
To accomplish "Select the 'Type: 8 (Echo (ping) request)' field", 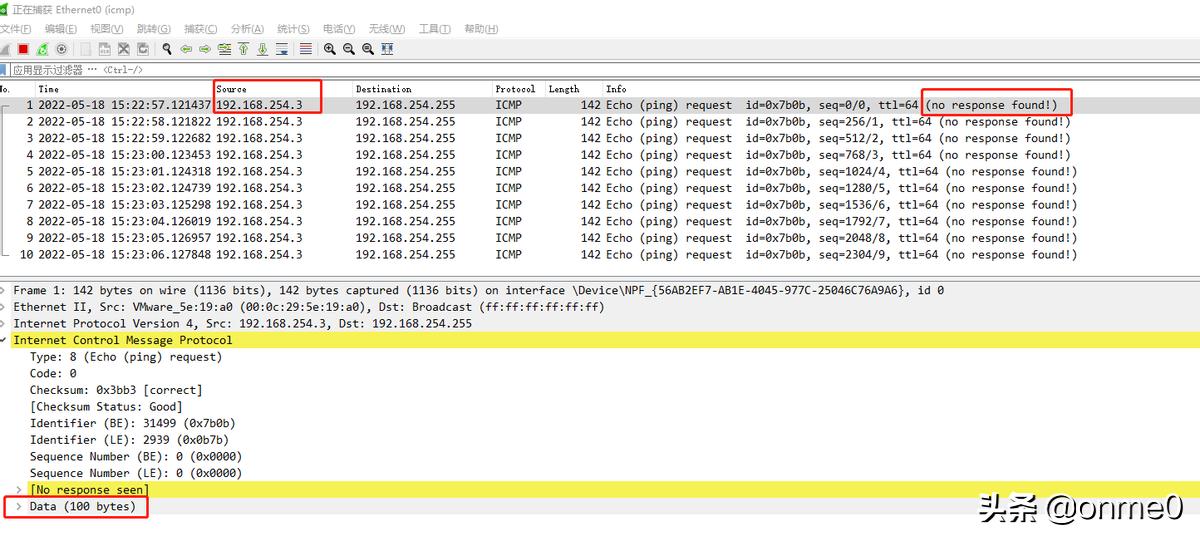I will coord(126,357).
